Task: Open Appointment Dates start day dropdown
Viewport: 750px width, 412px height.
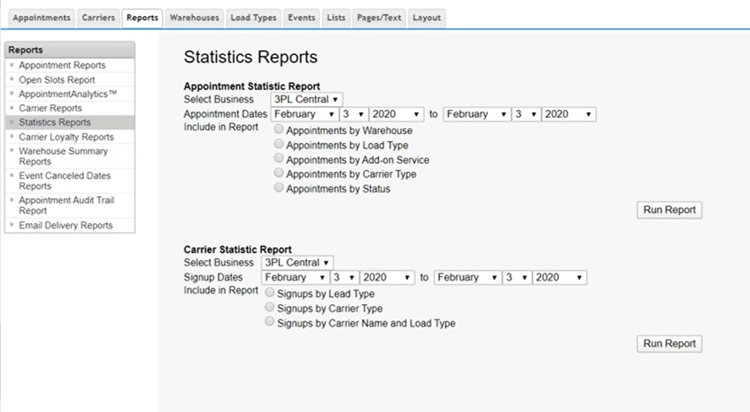Action: click(353, 114)
